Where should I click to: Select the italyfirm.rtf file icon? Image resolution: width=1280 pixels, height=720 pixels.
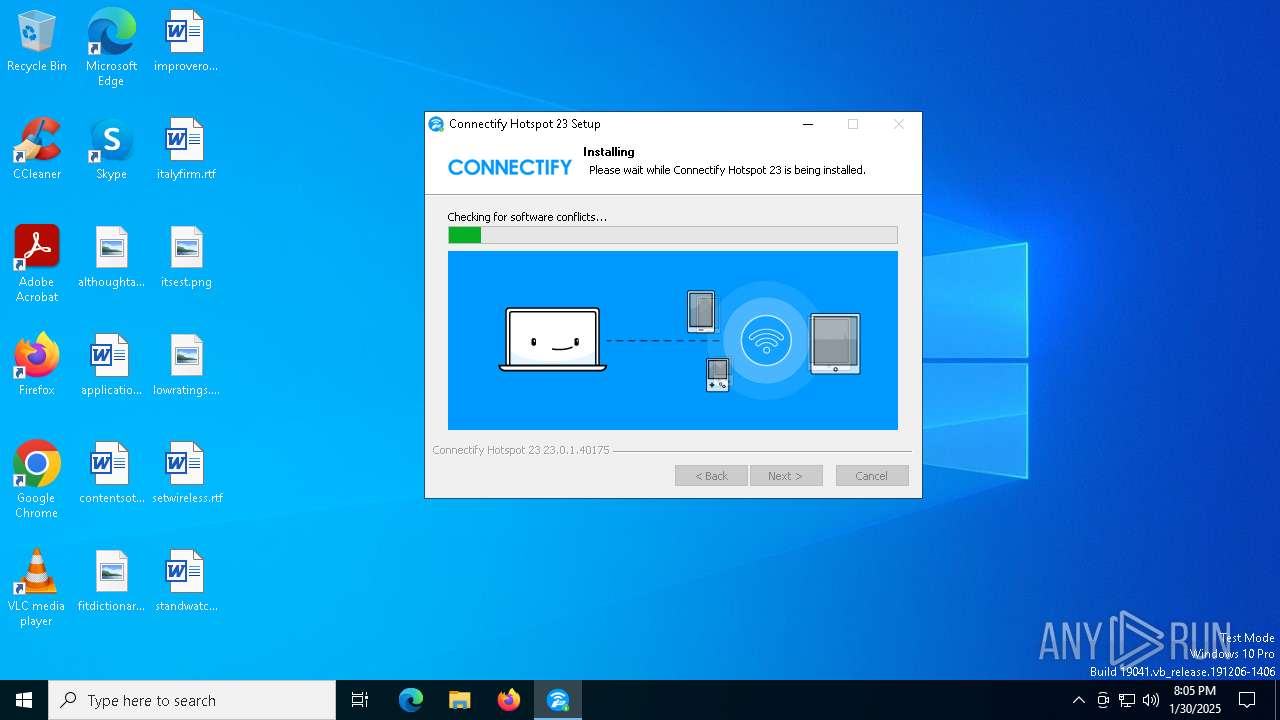tap(186, 150)
